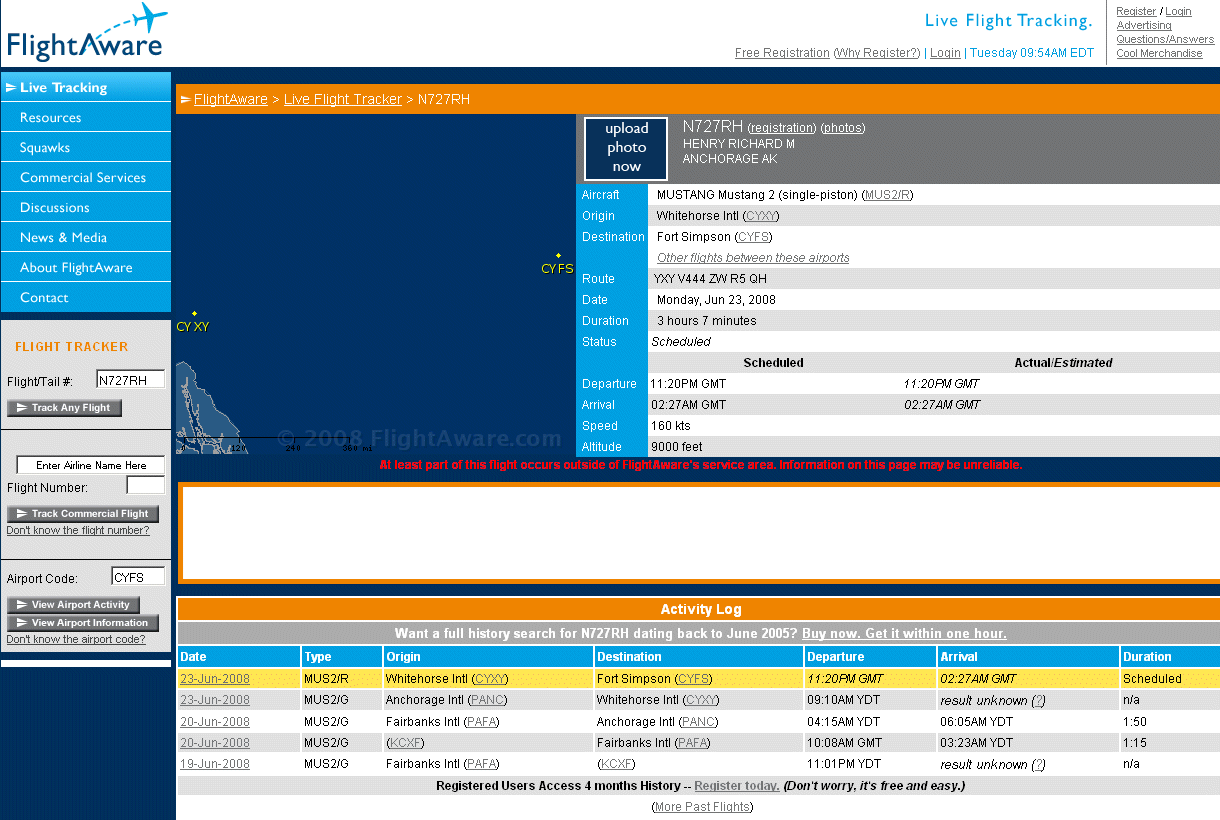1220x820 pixels.
Task: Click the Airport Code input field
Action: pyautogui.click(x=138, y=577)
